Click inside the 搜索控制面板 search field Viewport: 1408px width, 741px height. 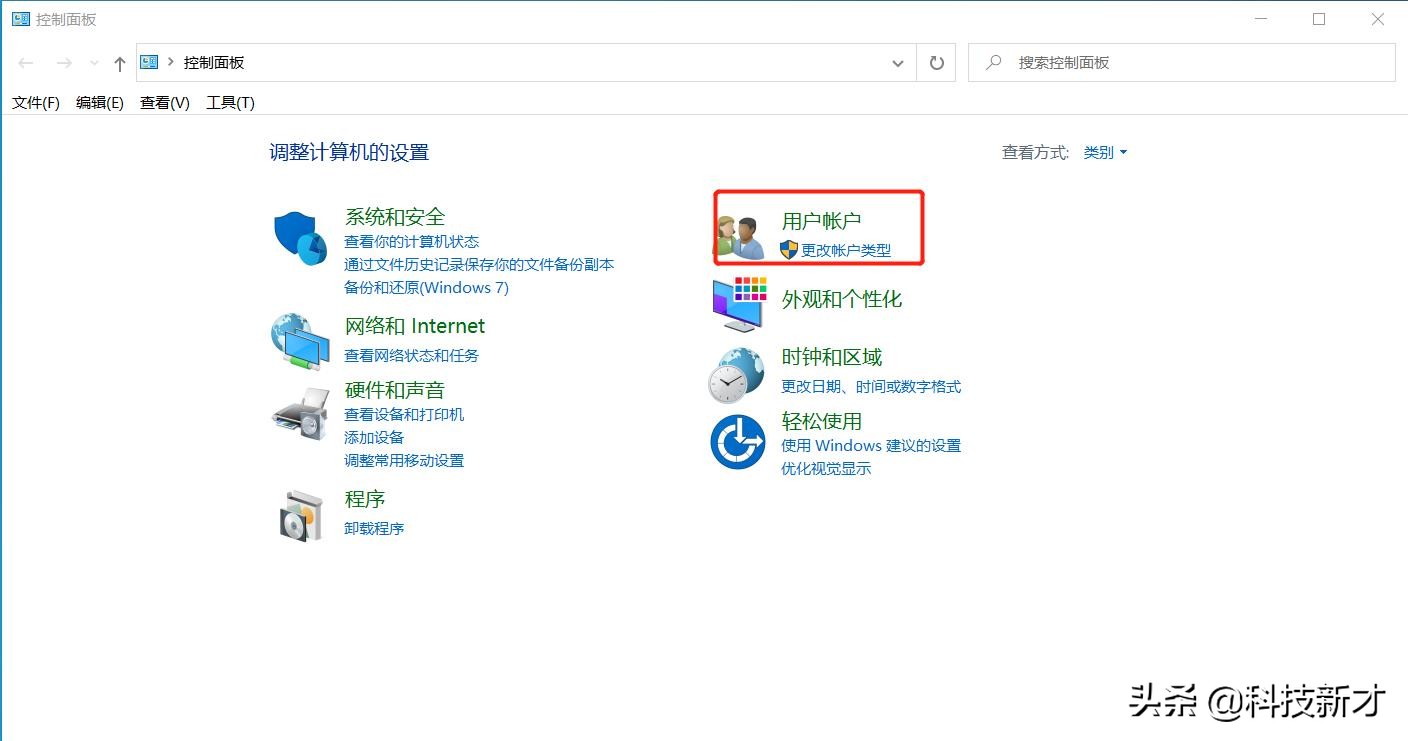(x=1150, y=62)
